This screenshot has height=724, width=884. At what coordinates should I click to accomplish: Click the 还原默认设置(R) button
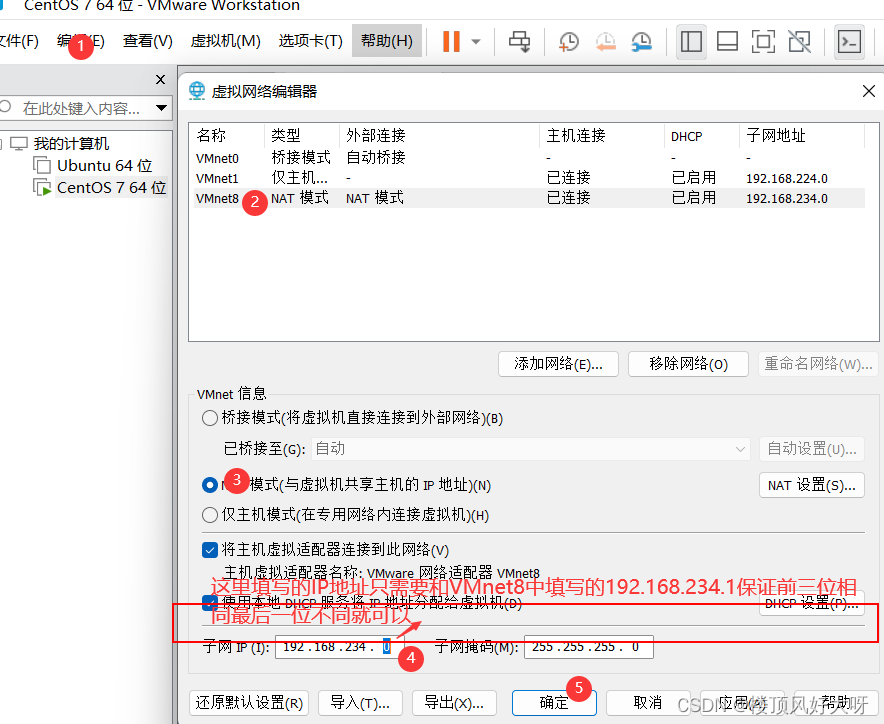click(x=248, y=703)
